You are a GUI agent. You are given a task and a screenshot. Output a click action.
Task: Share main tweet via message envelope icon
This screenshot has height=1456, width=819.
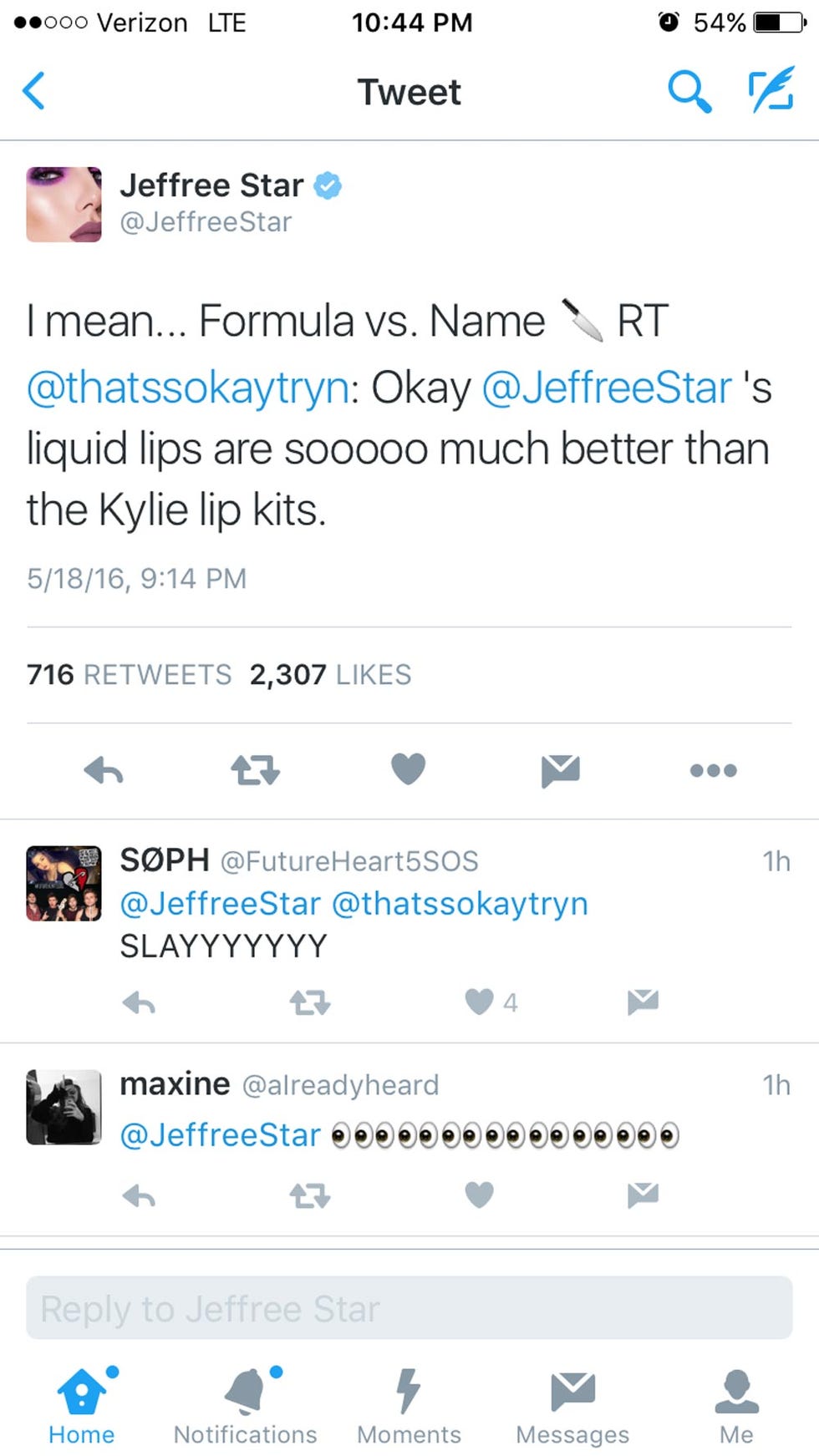point(560,770)
